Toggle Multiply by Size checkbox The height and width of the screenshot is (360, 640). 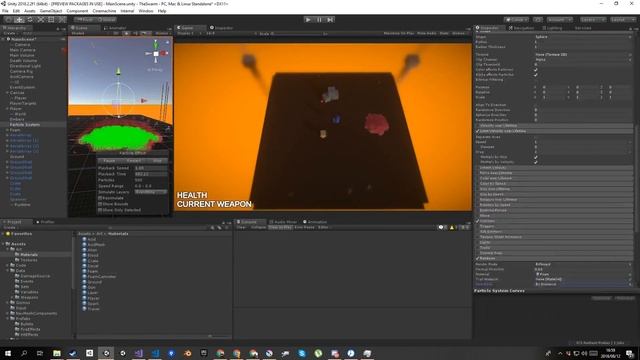[x=536, y=157]
